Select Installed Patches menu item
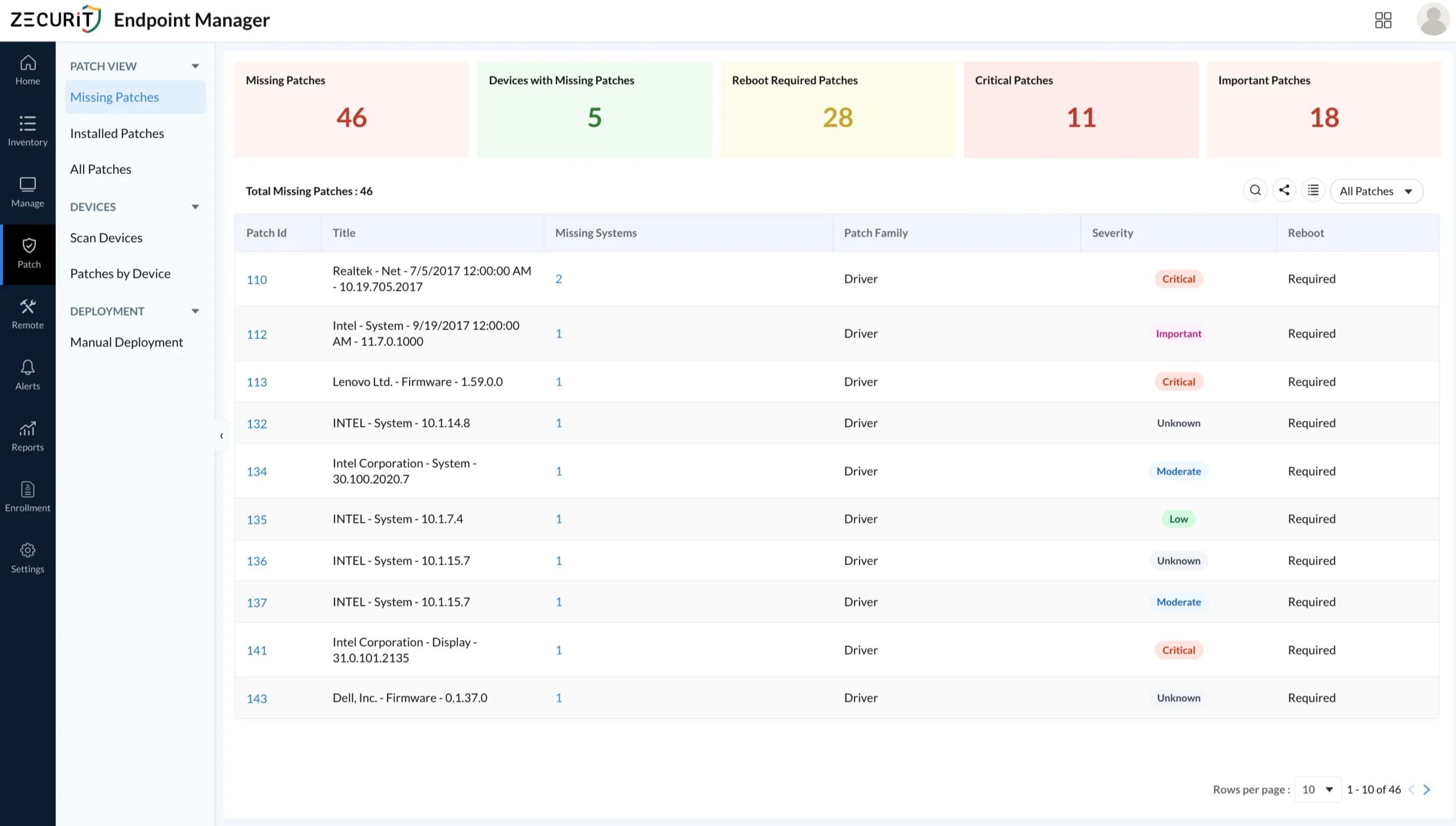The width and height of the screenshot is (1456, 826). pyautogui.click(x=117, y=134)
